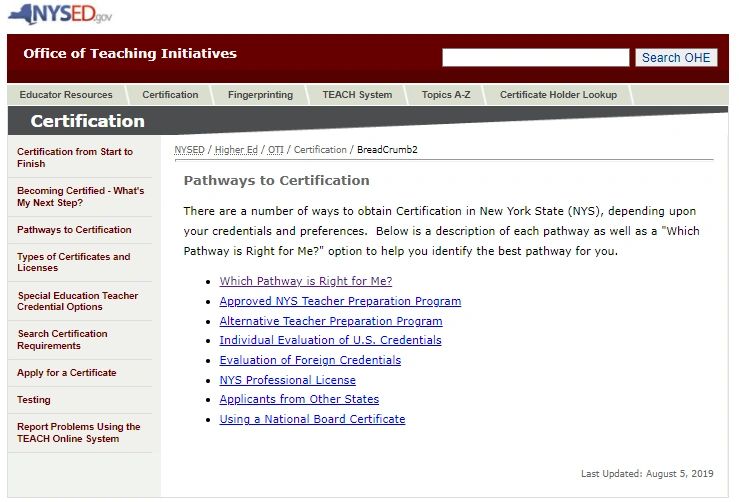
Task: Open Using a National Board Certificate link
Action: pos(312,419)
